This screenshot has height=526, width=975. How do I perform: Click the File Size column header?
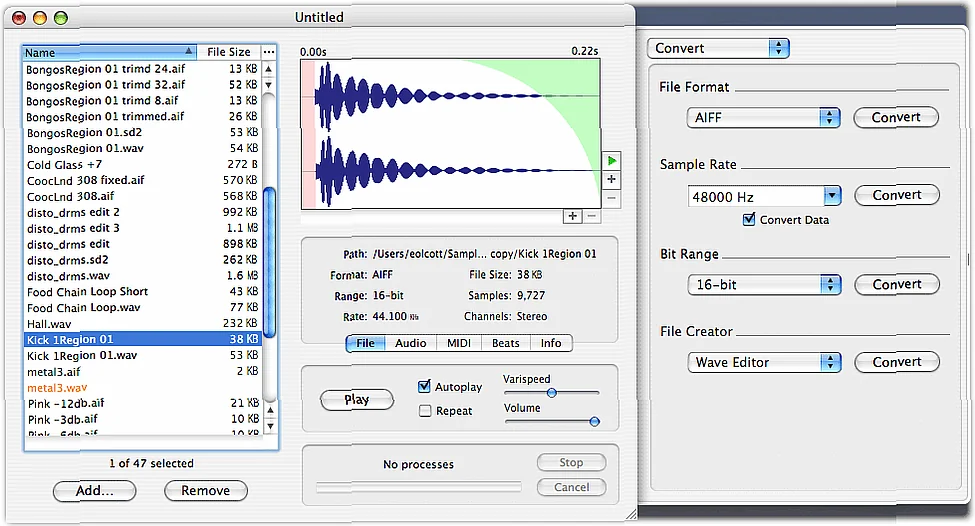point(228,52)
